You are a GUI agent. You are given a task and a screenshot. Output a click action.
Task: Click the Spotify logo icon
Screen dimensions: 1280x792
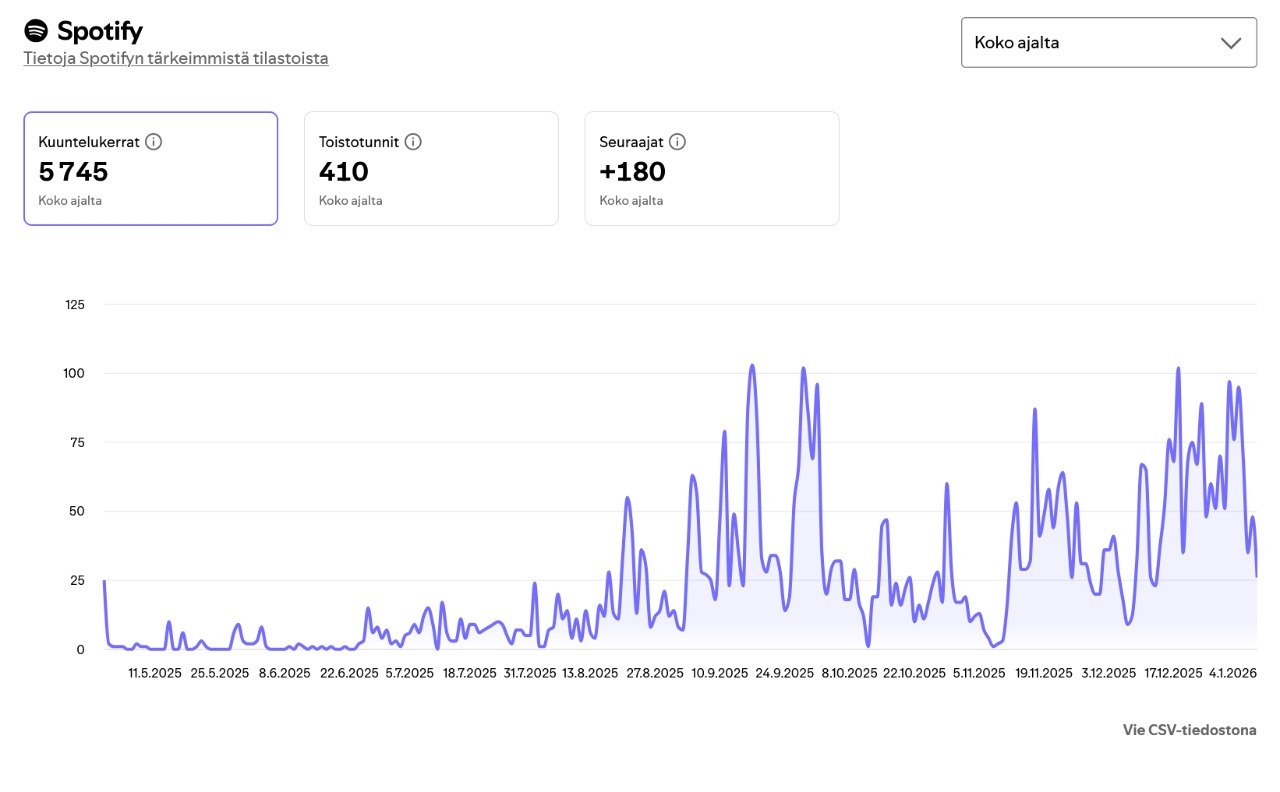[x=36, y=31]
